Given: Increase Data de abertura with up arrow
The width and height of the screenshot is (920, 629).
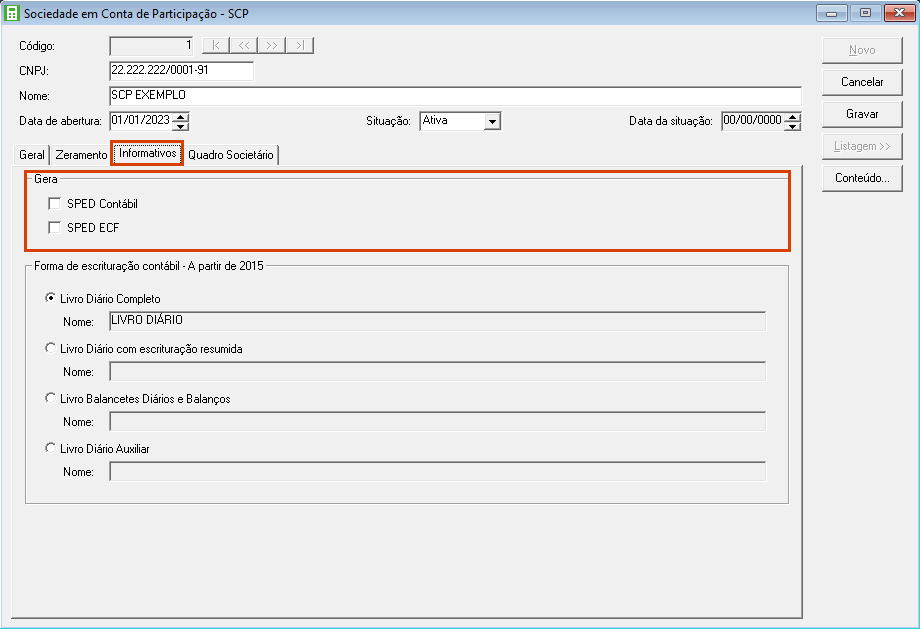Looking at the screenshot, I should pos(180,116).
